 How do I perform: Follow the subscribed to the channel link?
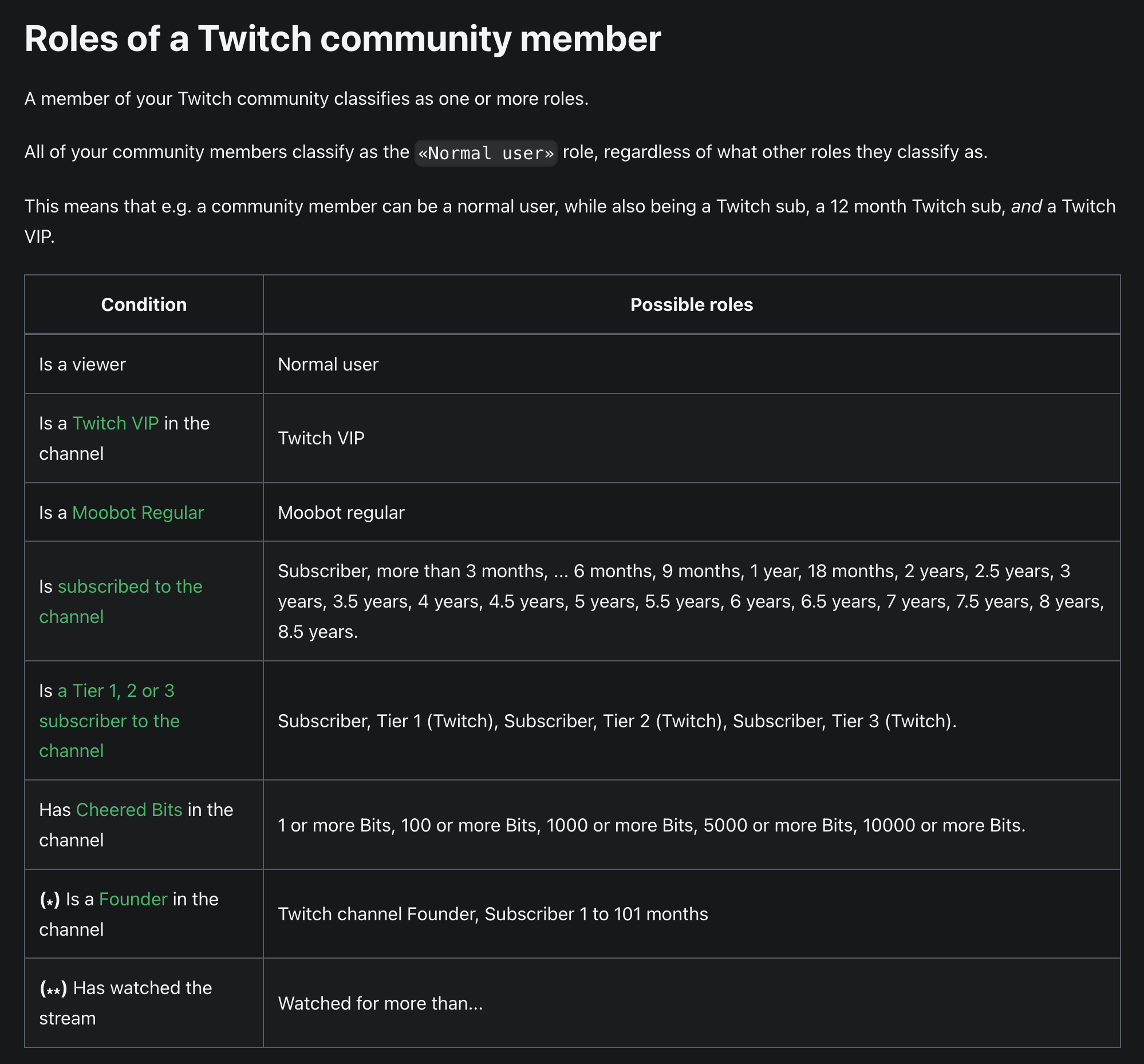point(129,586)
